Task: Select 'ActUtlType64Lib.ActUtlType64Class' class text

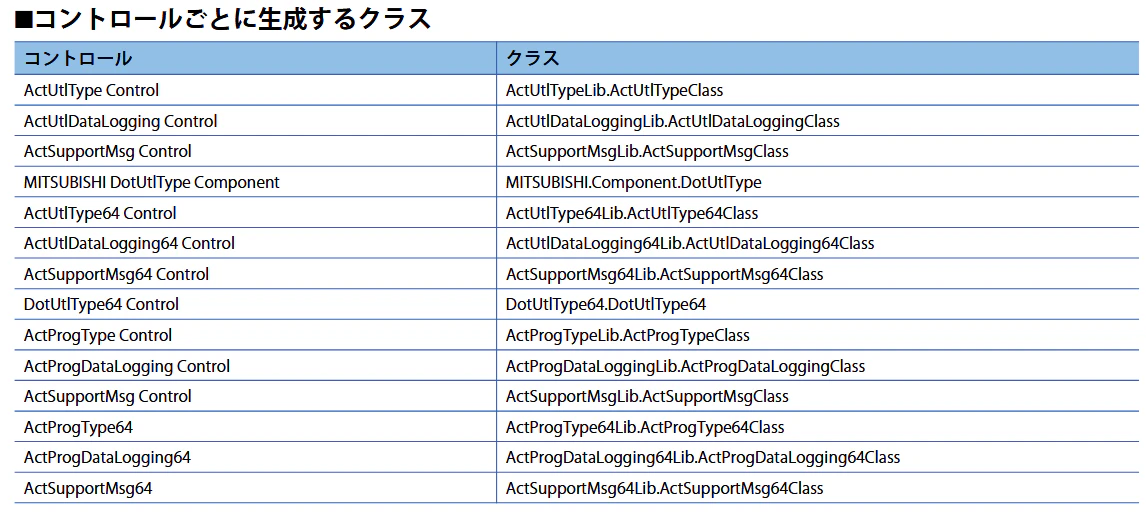Action: [x=631, y=213]
